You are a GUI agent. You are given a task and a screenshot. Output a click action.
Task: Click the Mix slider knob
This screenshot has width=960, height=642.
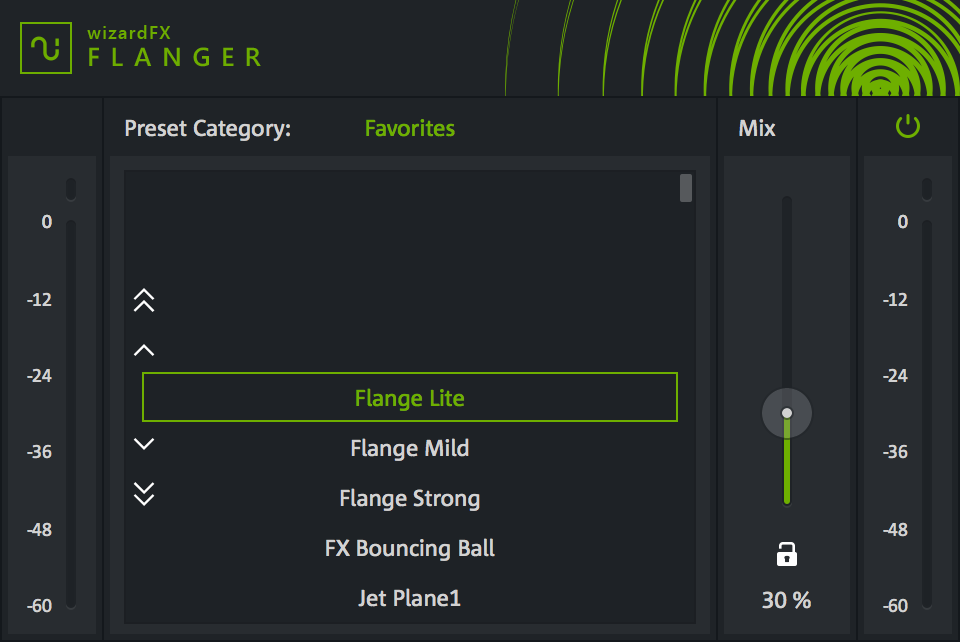tap(787, 413)
